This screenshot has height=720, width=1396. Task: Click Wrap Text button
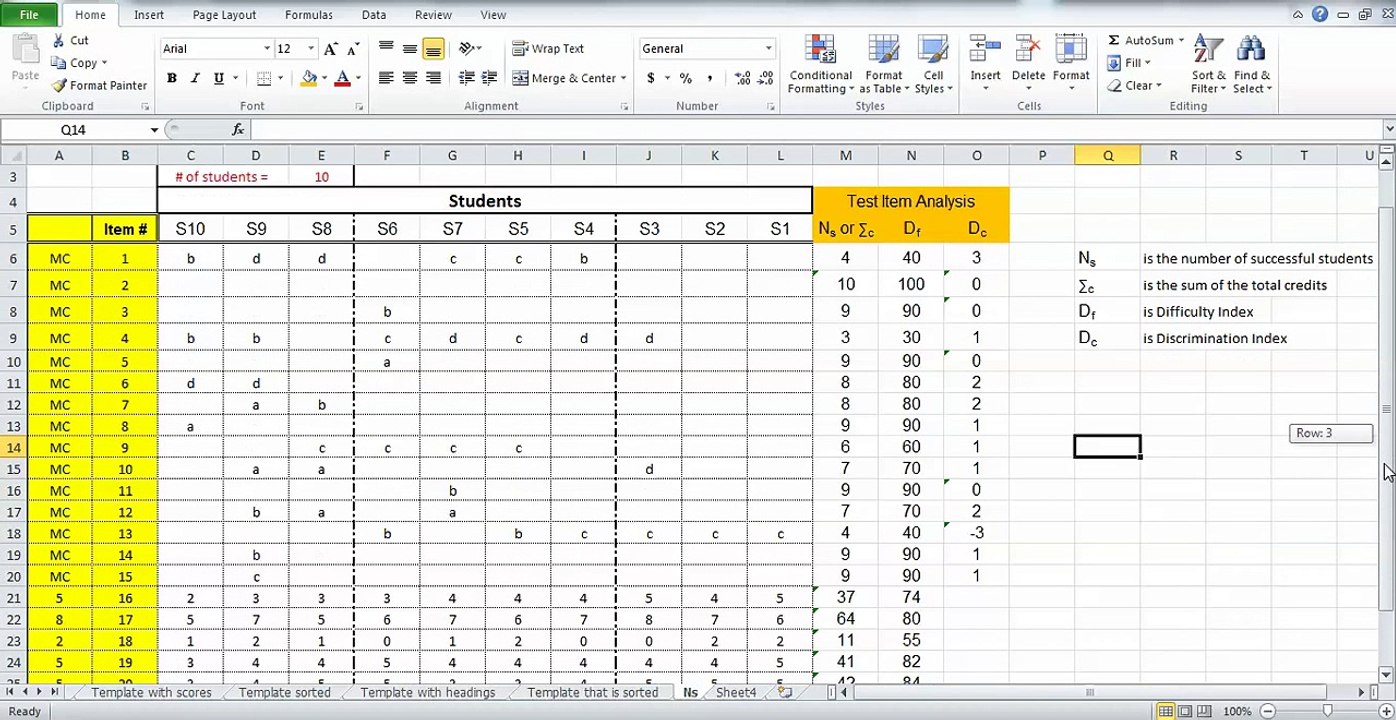point(548,49)
